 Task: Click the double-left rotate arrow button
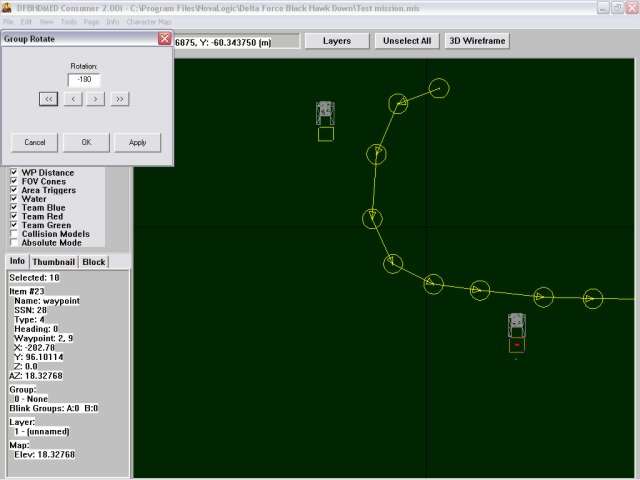coord(48,99)
